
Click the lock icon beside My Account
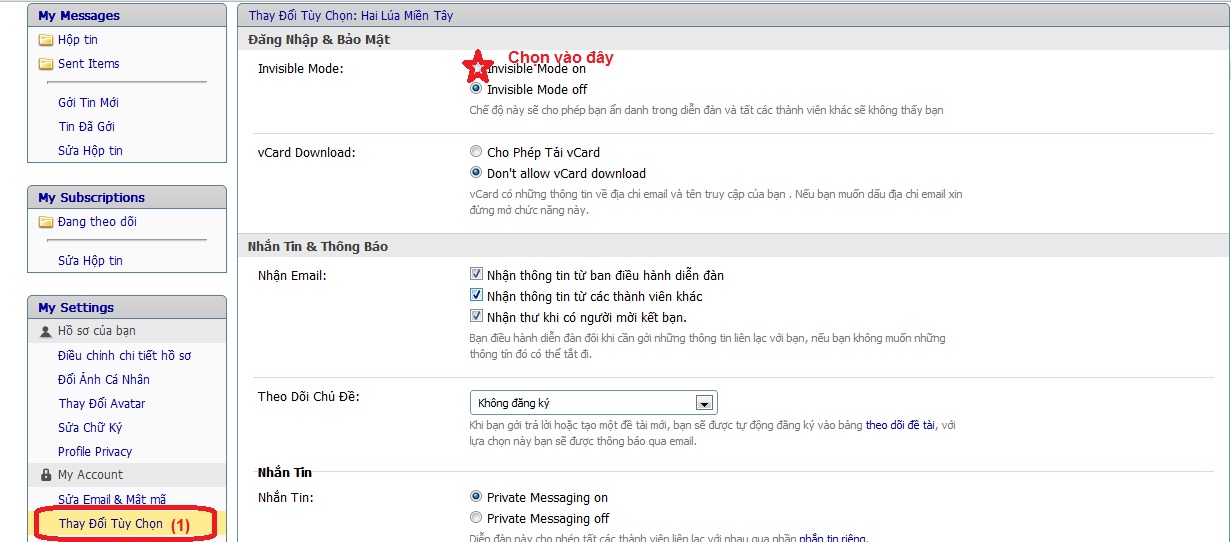pos(45,475)
